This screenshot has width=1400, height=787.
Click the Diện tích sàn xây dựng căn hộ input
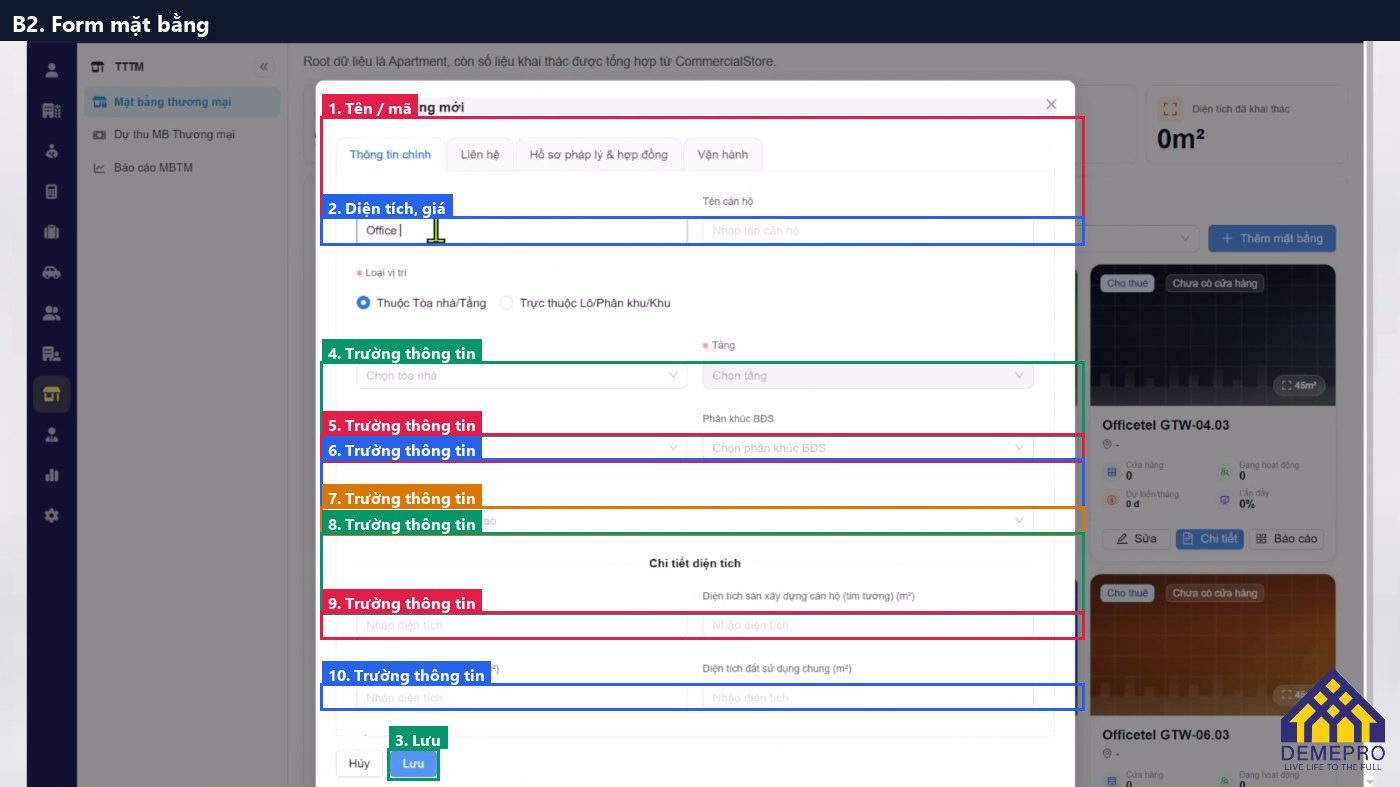868,625
